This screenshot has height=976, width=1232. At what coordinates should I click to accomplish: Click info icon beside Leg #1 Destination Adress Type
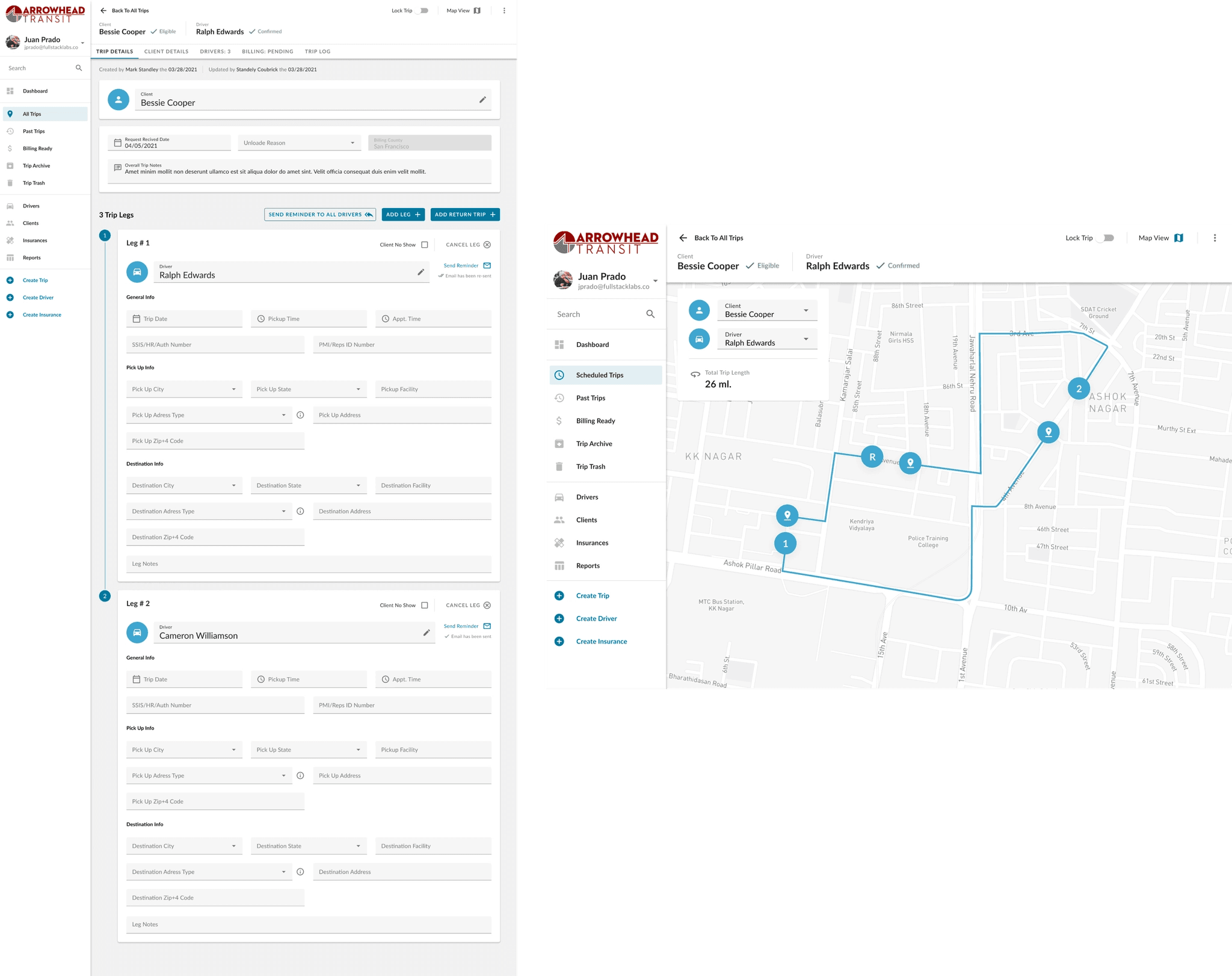(x=300, y=511)
